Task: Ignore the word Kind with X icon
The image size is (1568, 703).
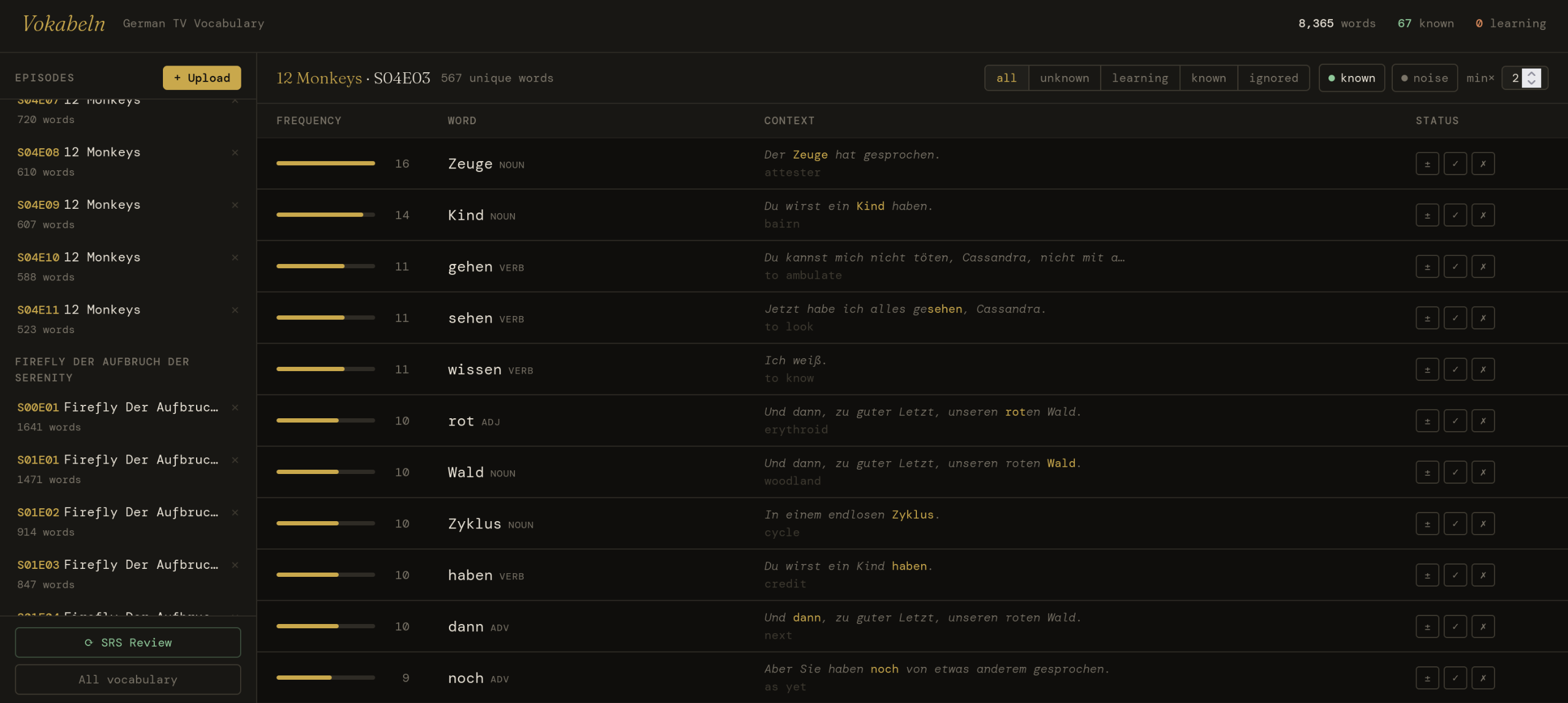Action: click(x=1483, y=215)
